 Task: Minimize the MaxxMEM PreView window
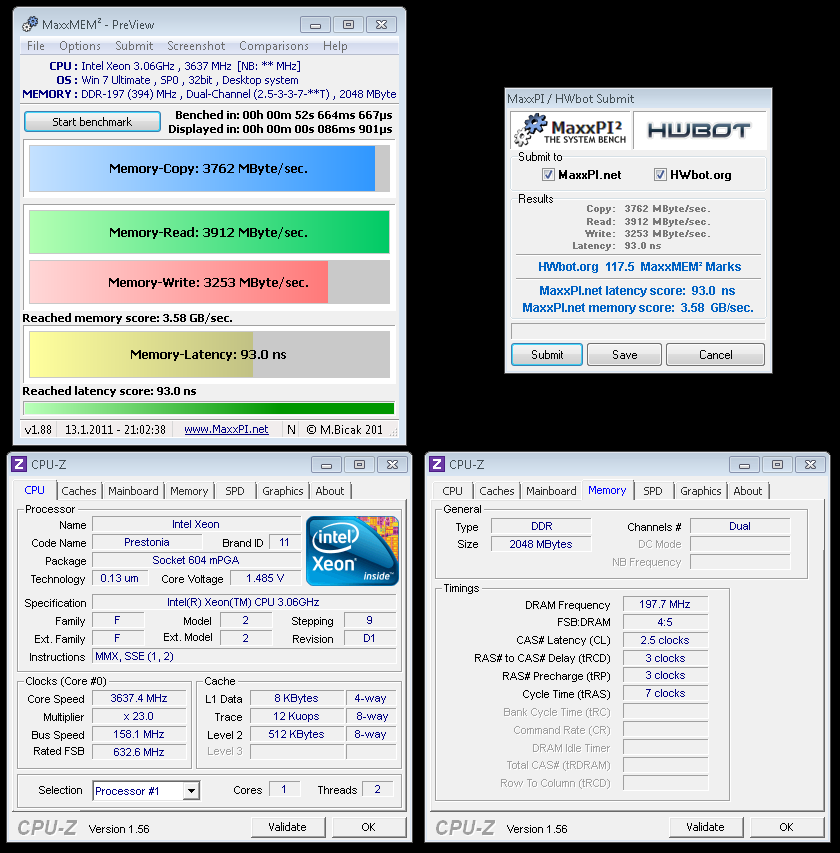315,25
